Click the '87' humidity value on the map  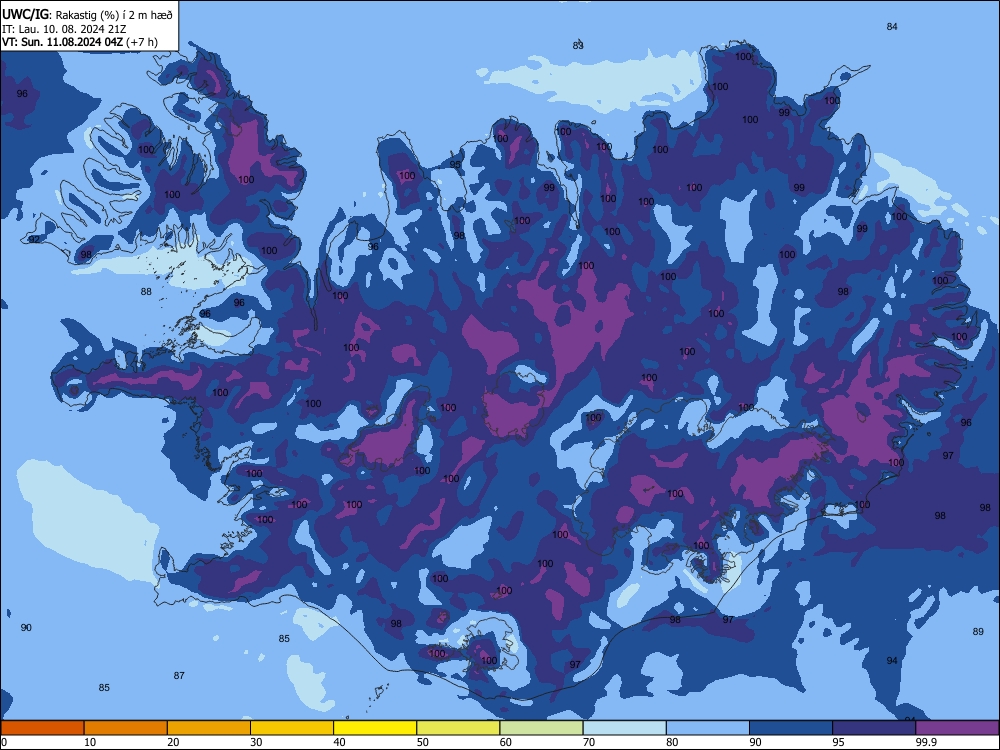coord(179,675)
